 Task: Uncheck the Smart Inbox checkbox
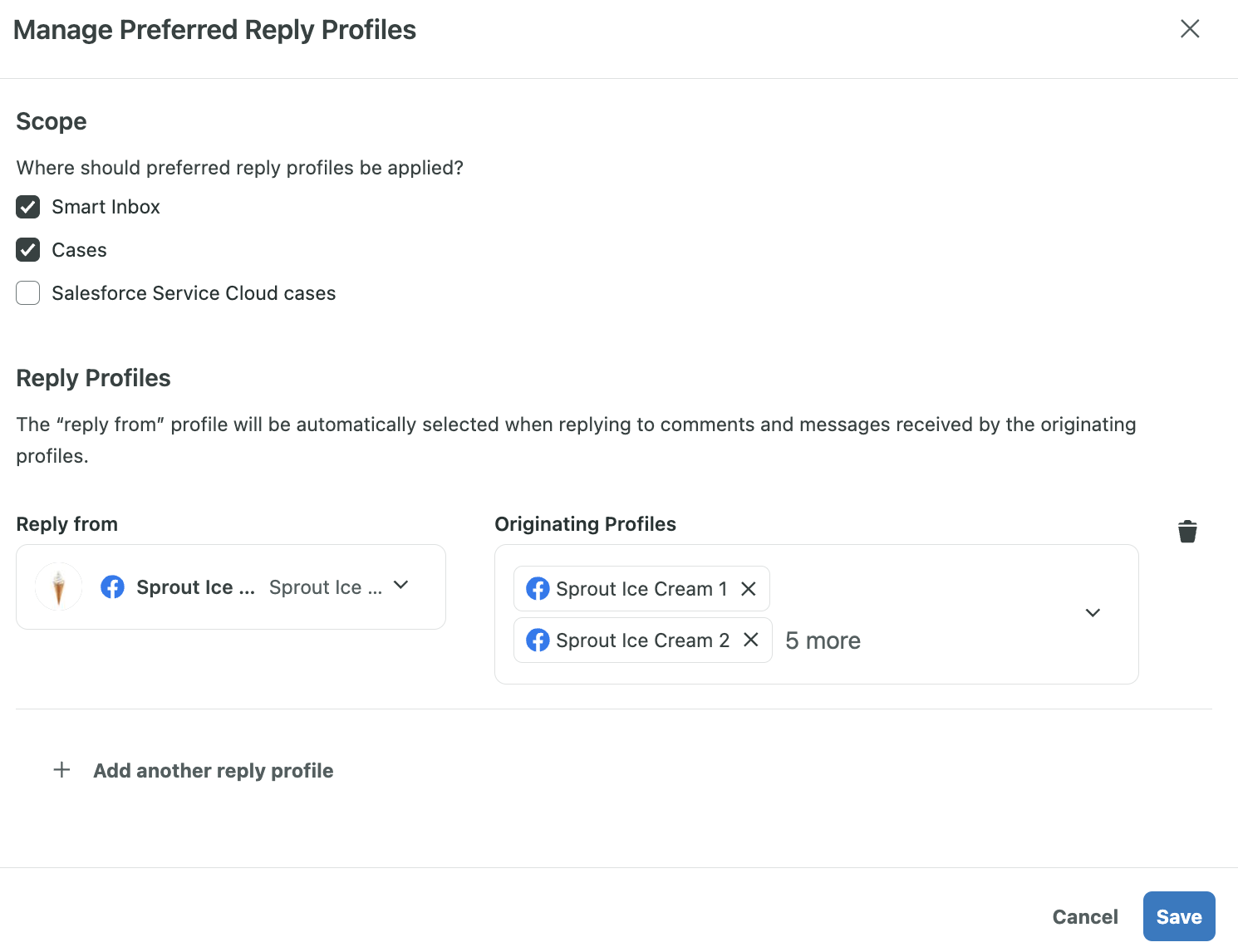28,207
